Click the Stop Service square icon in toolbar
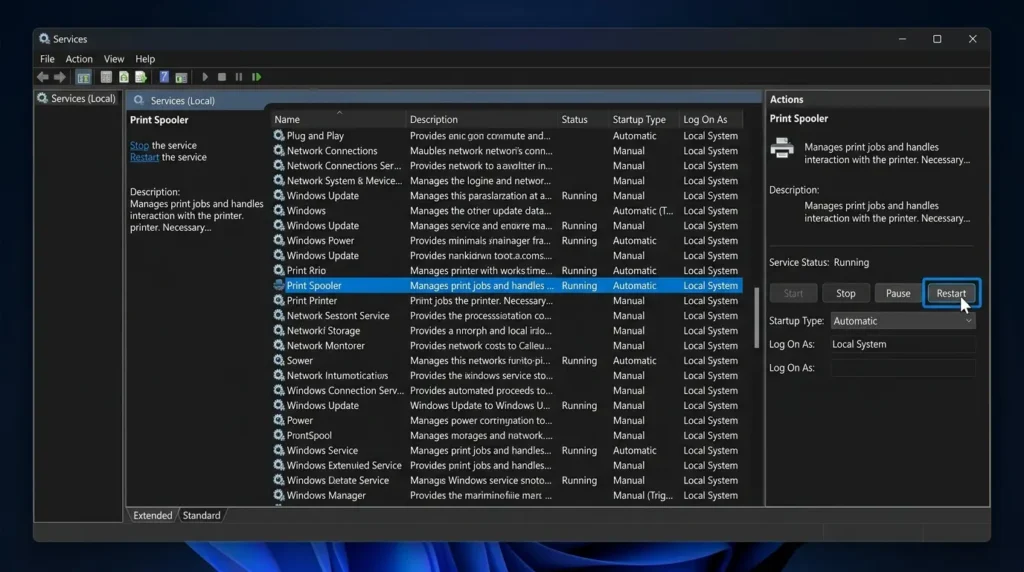This screenshot has height=572, width=1024. coord(222,77)
